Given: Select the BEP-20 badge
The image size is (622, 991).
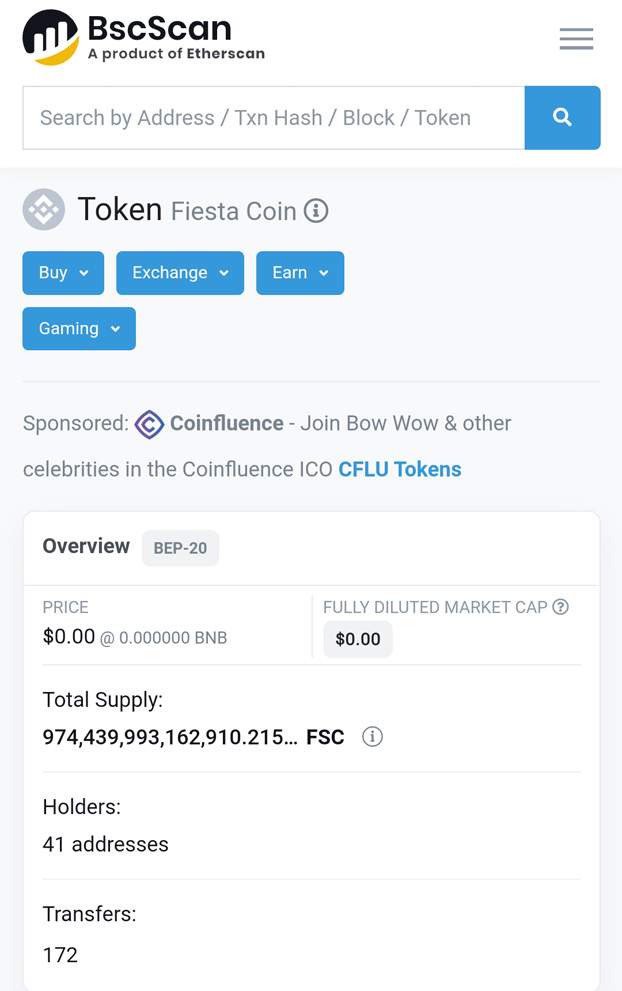Looking at the screenshot, I should tap(180, 548).
